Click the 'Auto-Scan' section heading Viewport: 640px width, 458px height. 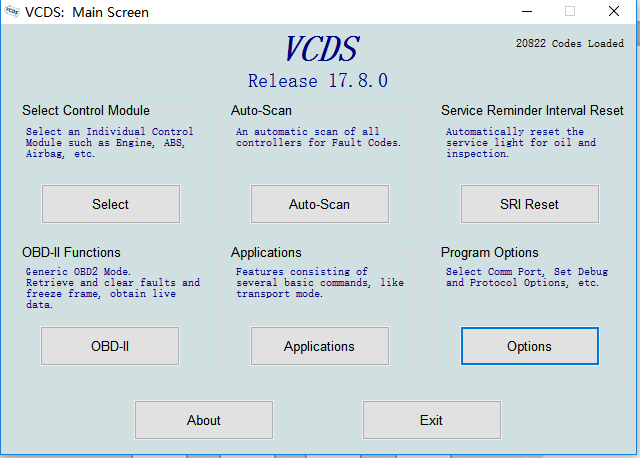point(261,110)
